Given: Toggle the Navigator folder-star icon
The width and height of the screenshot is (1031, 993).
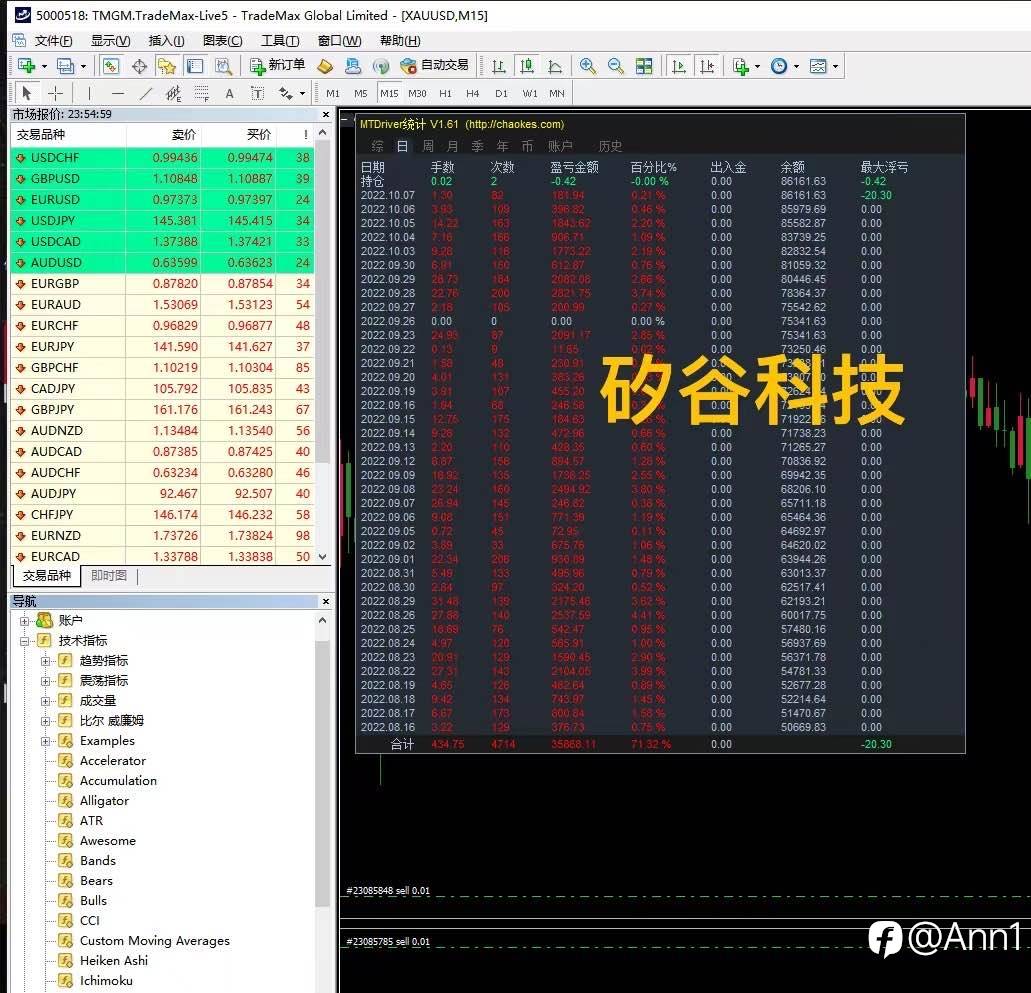Looking at the screenshot, I should coord(167,66).
